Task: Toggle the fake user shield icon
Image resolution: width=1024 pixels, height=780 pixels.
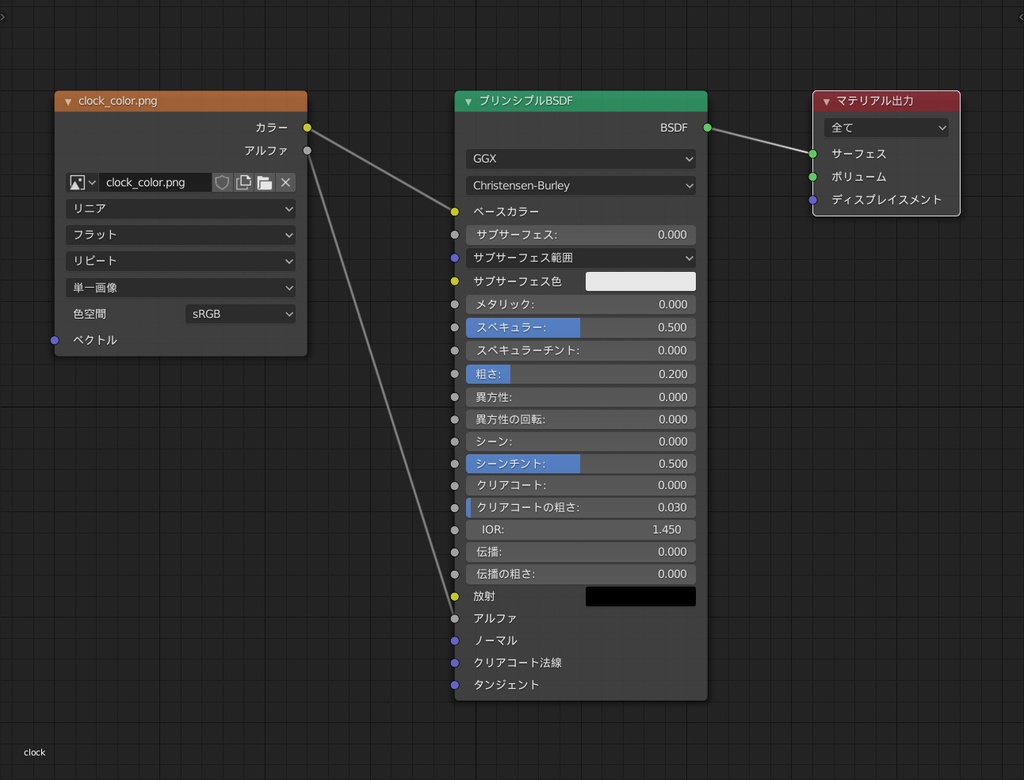Action: click(222, 182)
